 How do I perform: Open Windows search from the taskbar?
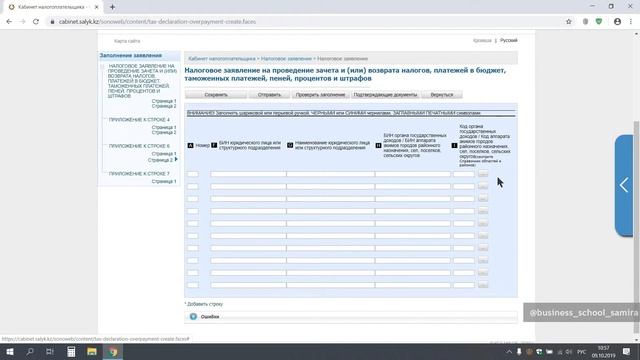pyautogui.click(x=30, y=351)
